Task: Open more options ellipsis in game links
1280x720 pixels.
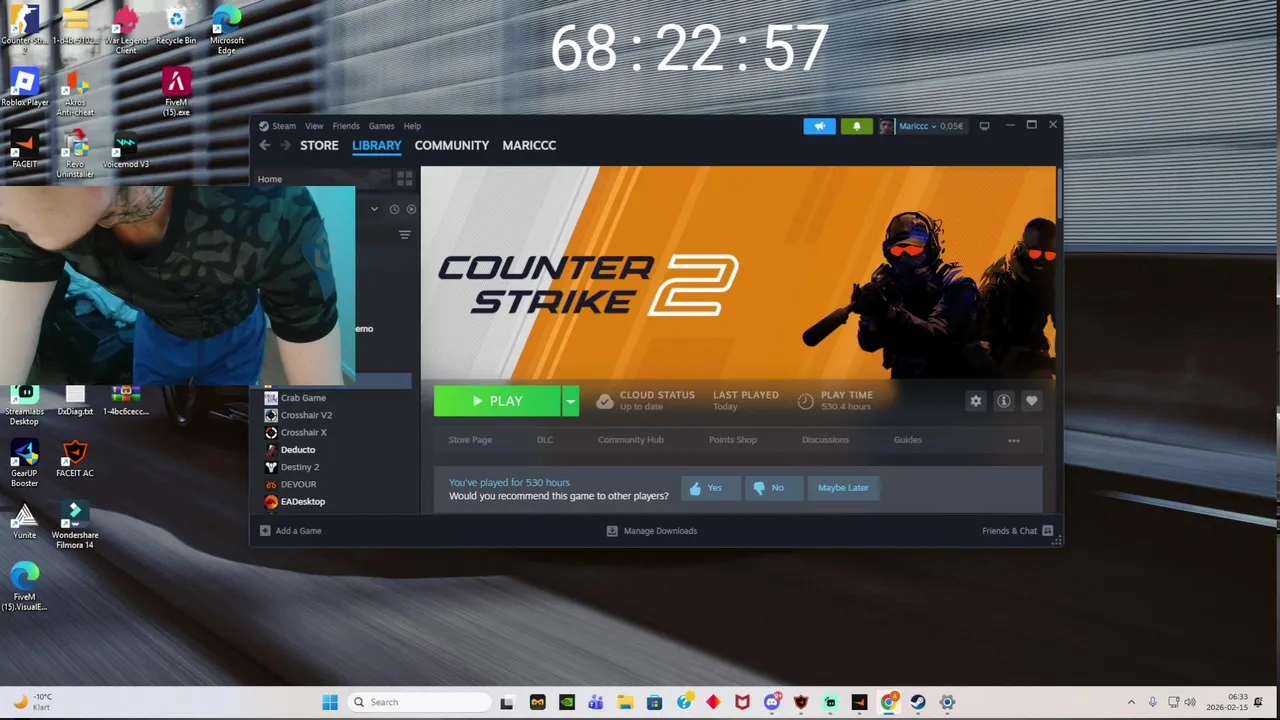Action: (1014, 440)
